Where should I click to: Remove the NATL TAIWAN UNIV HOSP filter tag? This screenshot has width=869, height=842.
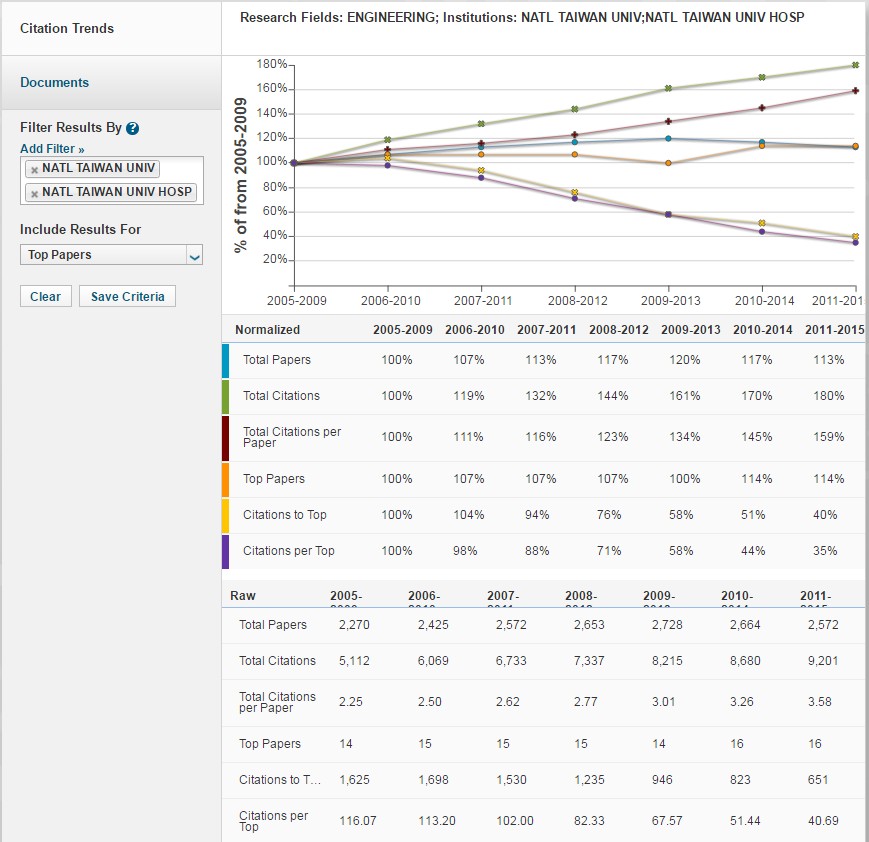(x=34, y=194)
